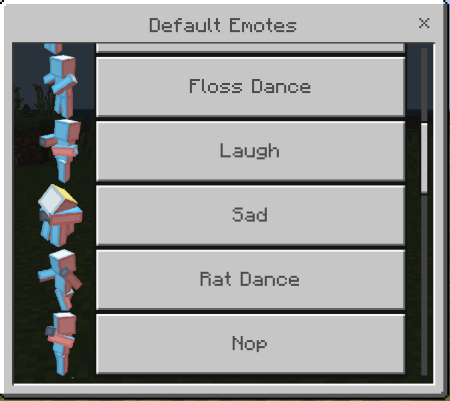Close the Default Emotes window
Viewport: 450px width, 401px height.
coord(424,23)
